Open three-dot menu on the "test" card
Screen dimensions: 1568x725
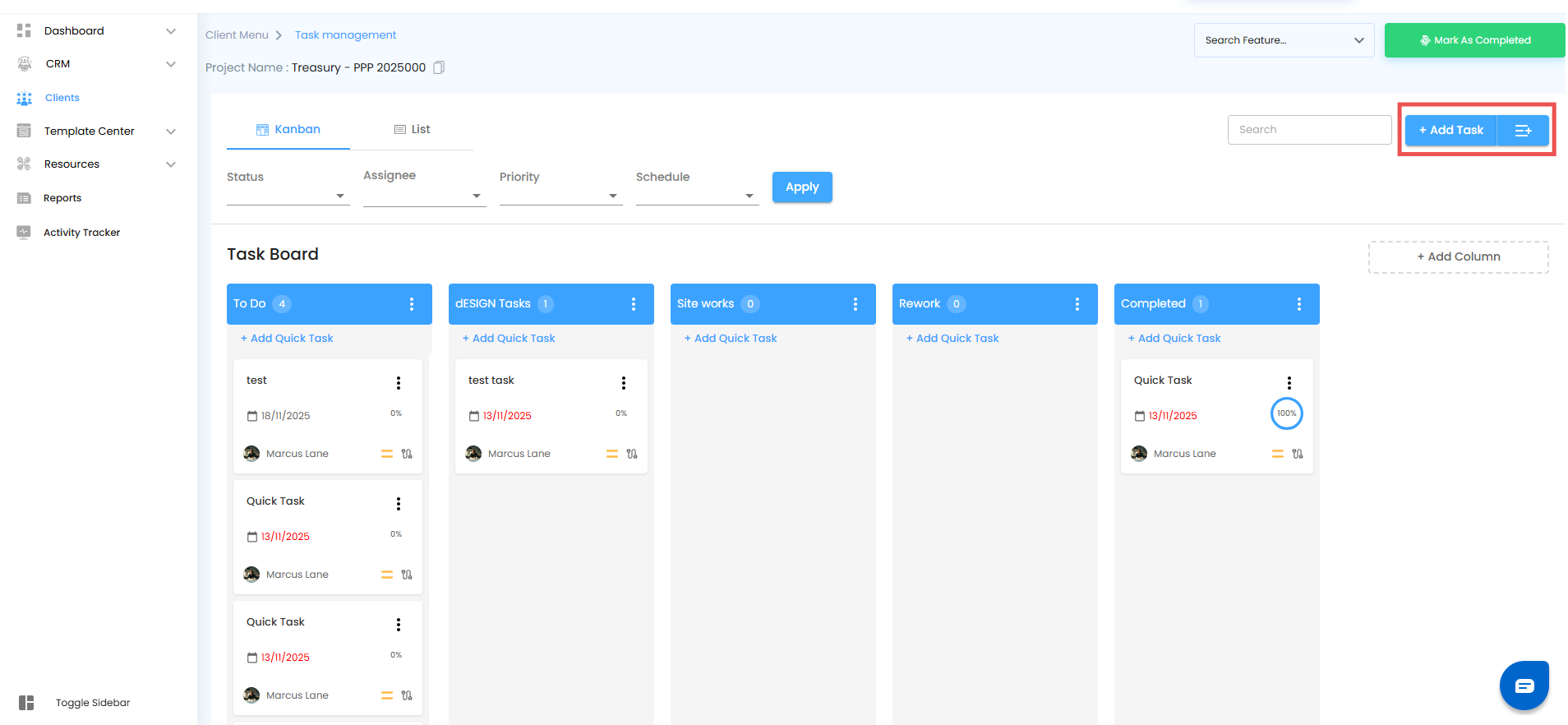399,383
